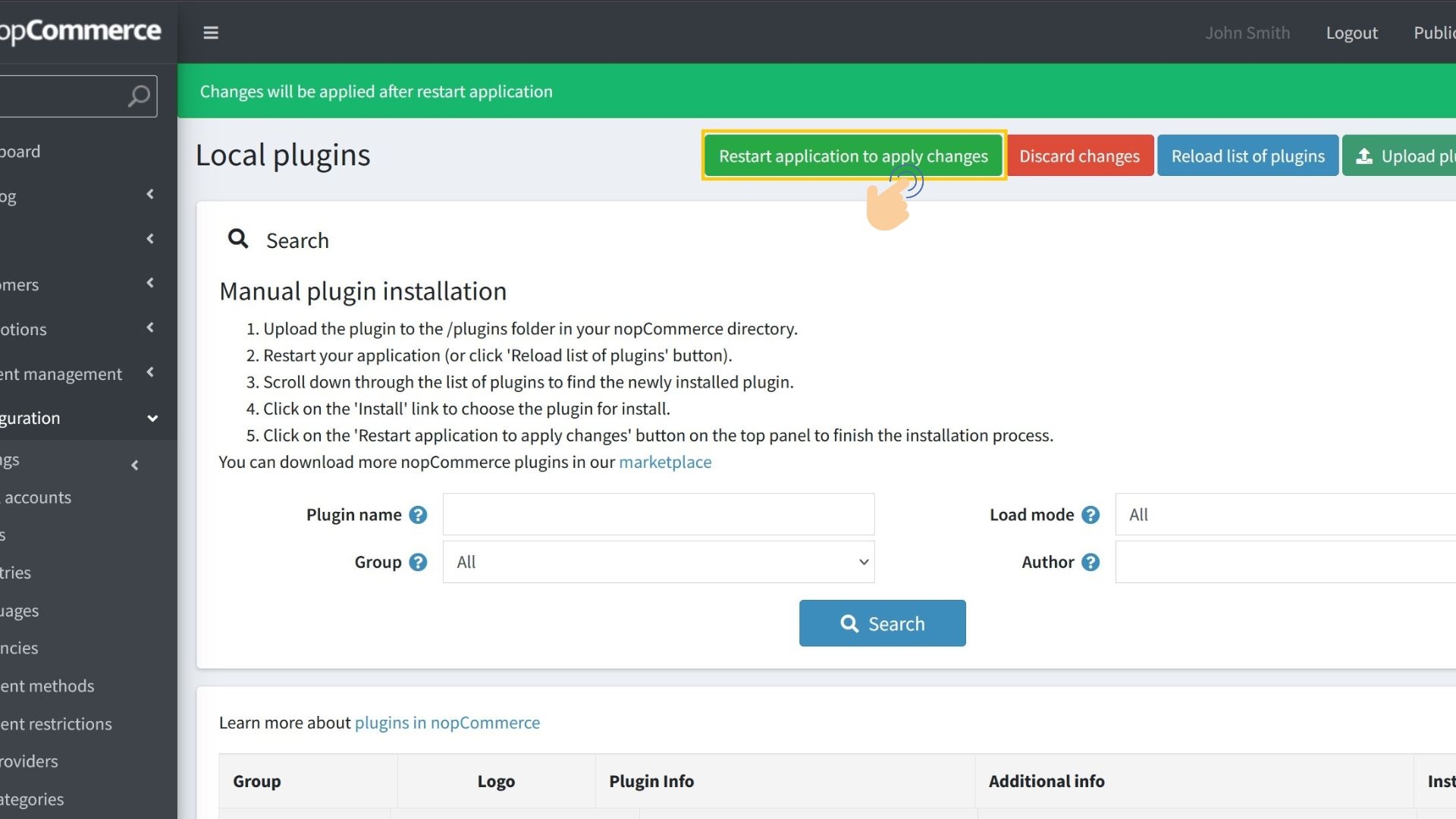Image resolution: width=1456 pixels, height=819 pixels.
Task: Click the Author input field
Action: point(1285,562)
